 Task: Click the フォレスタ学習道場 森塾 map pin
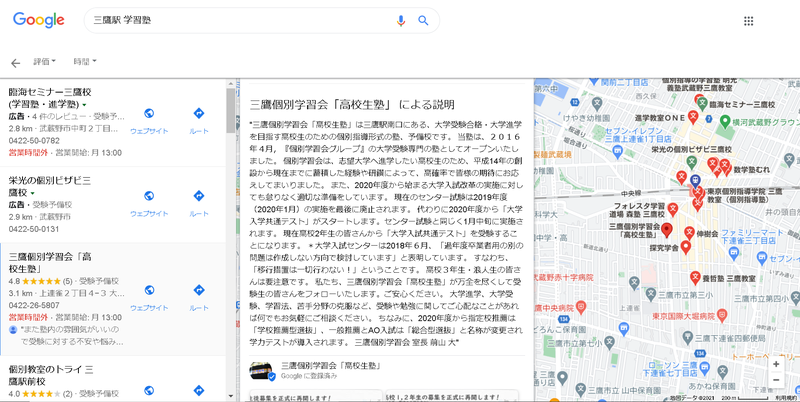[673, 208]
